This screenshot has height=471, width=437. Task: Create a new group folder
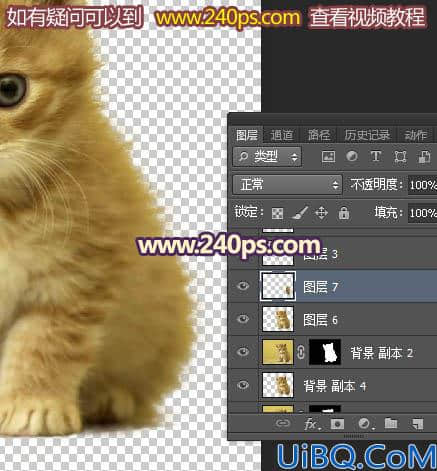click(x=391, y=423)
